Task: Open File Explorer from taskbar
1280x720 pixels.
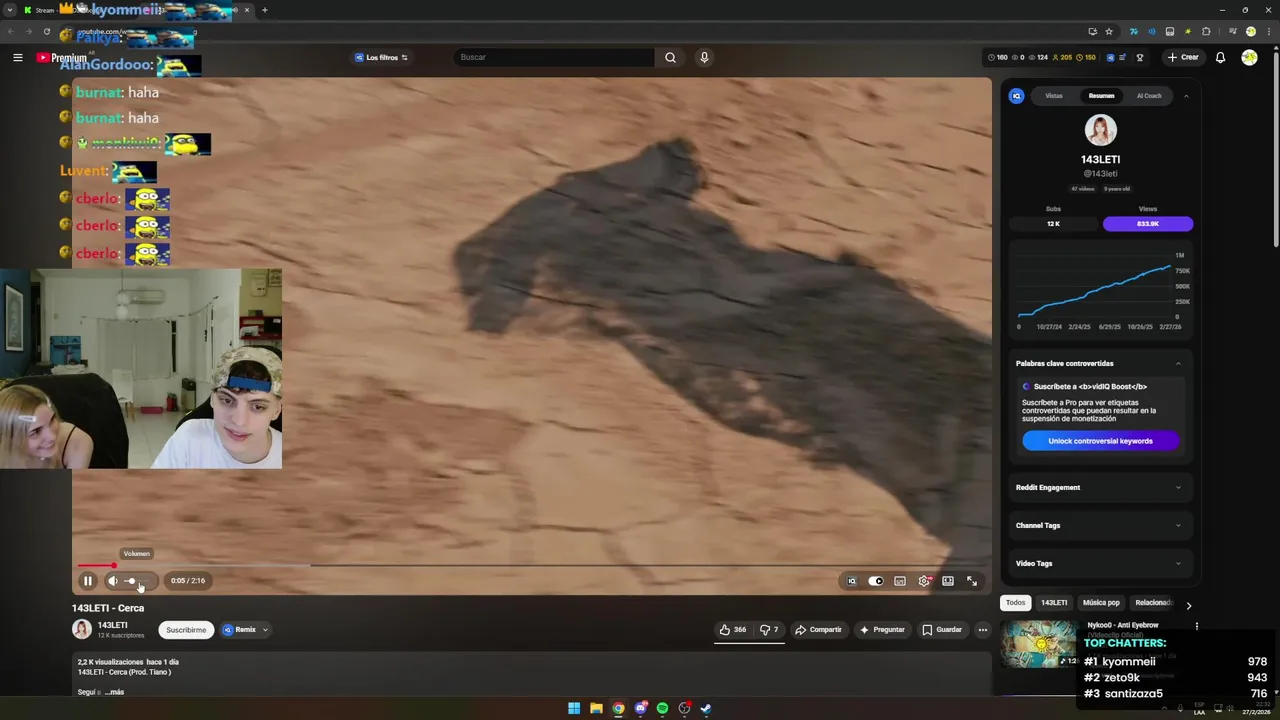Action: click(x=596, y=708)
